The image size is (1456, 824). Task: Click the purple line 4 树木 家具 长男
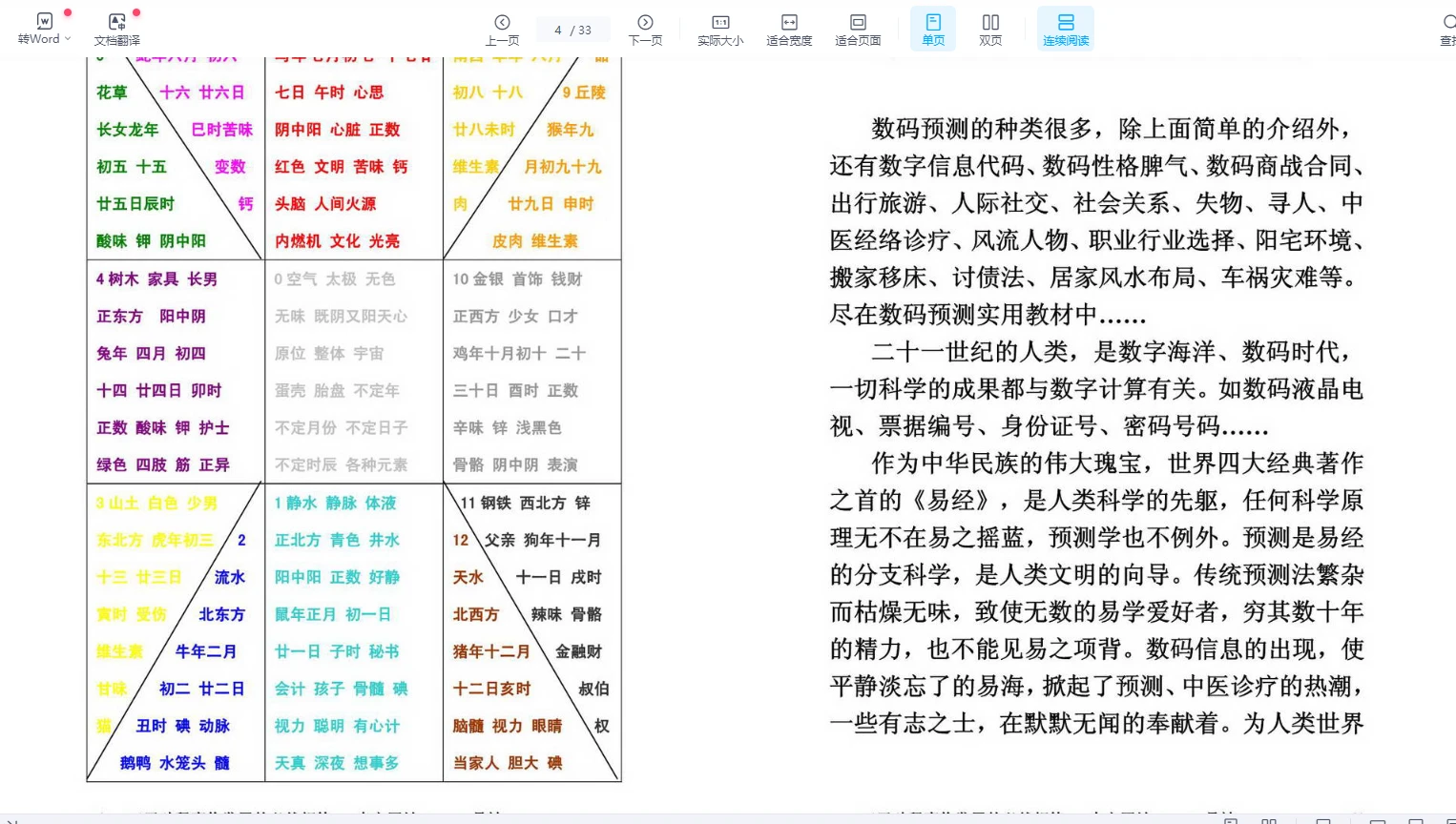pos(156,279)
